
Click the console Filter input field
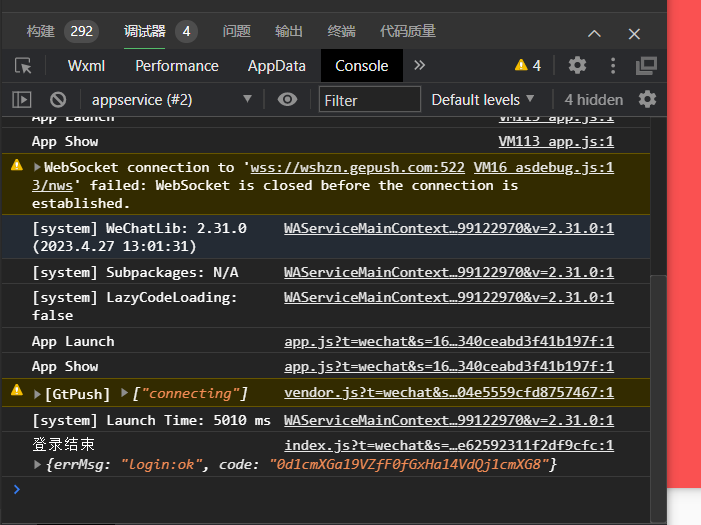pos(370,99)
